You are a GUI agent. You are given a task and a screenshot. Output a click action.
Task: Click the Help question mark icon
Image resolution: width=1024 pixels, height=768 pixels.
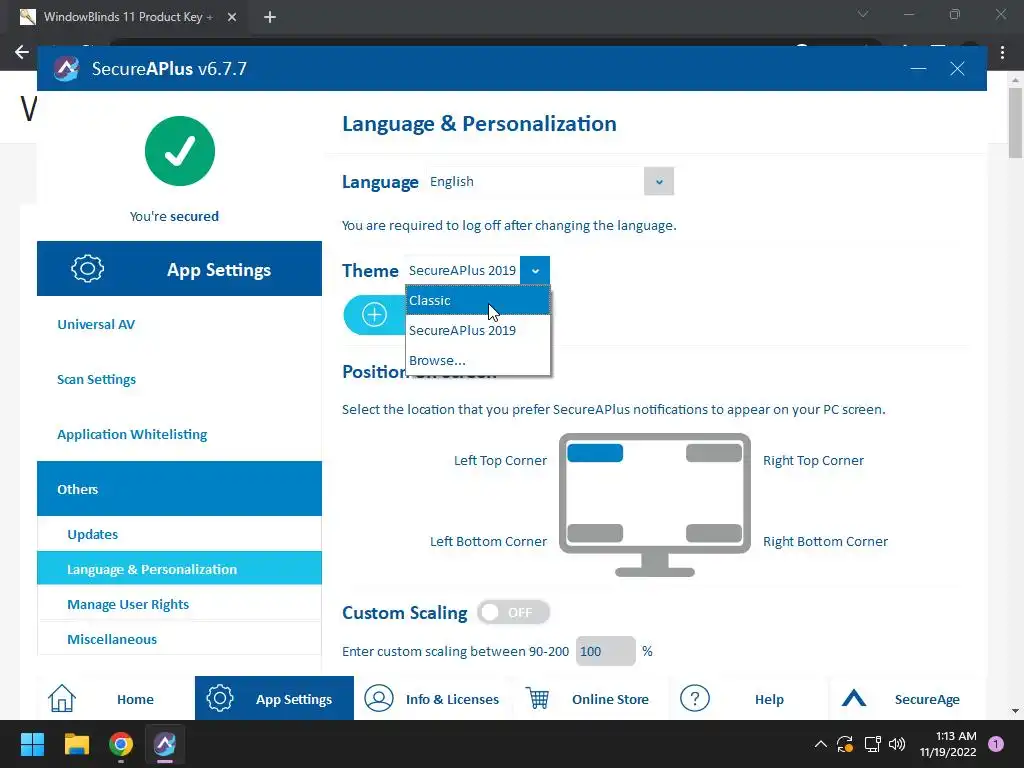695,698
